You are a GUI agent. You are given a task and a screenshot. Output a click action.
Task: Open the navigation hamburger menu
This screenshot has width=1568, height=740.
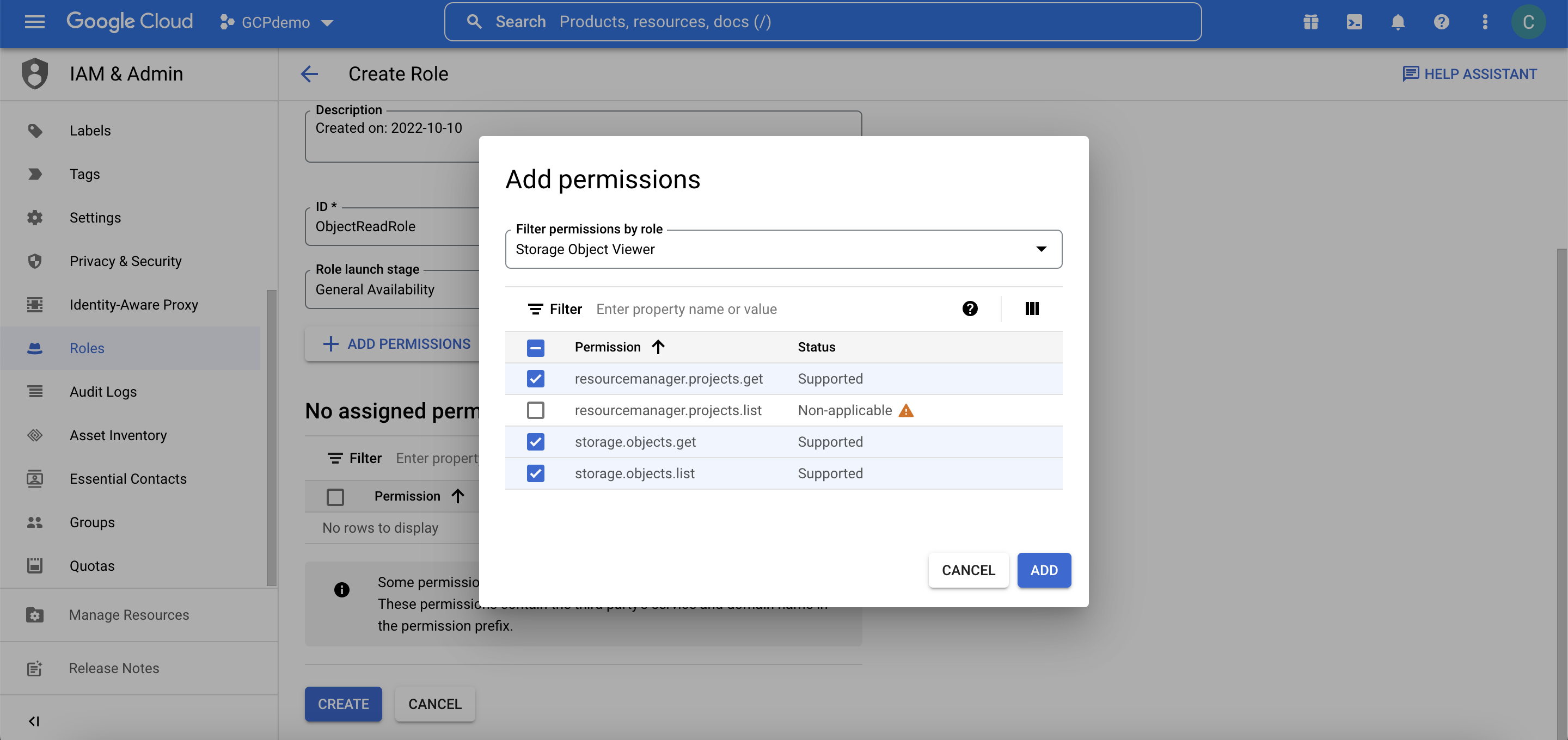35,22
